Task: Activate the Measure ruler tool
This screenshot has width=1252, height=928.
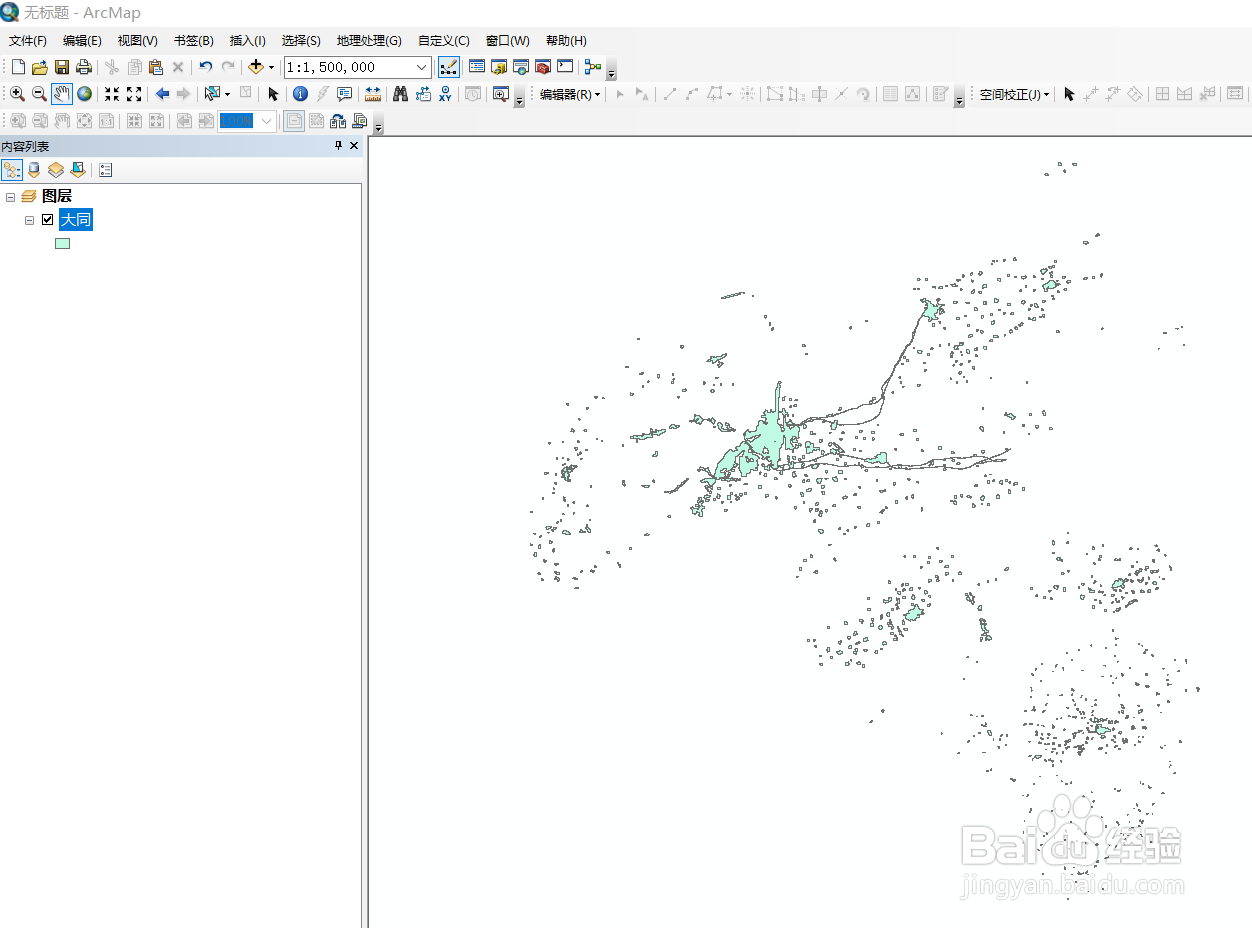Action: click(x=373, y=94)
